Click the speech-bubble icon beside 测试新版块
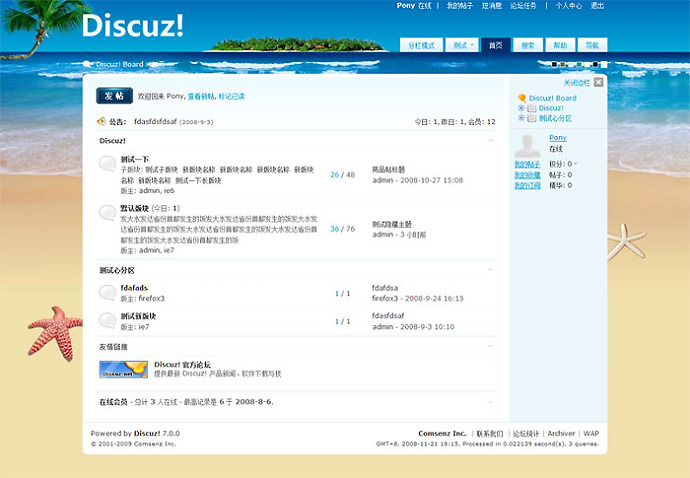 107,320
